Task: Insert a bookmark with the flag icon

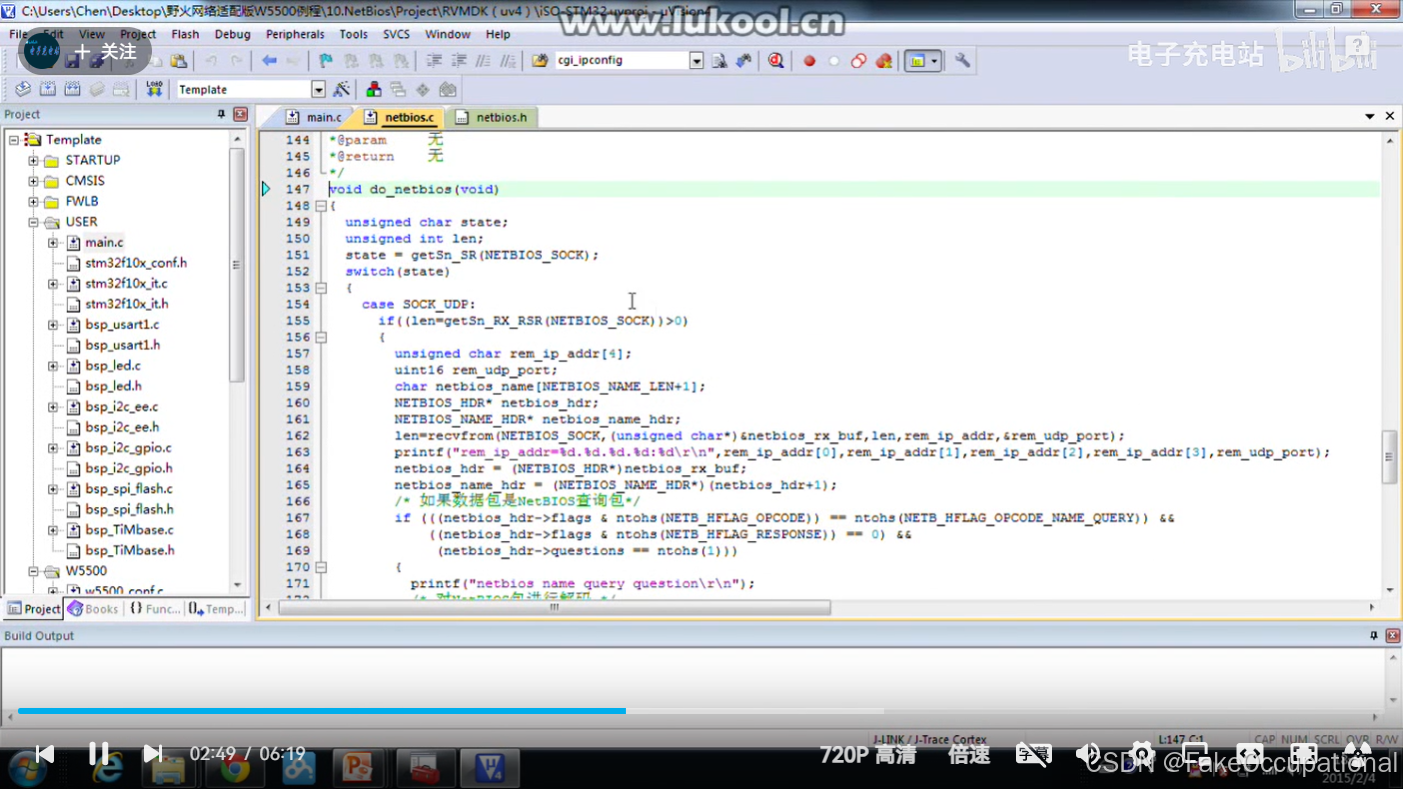Action: 326,61
